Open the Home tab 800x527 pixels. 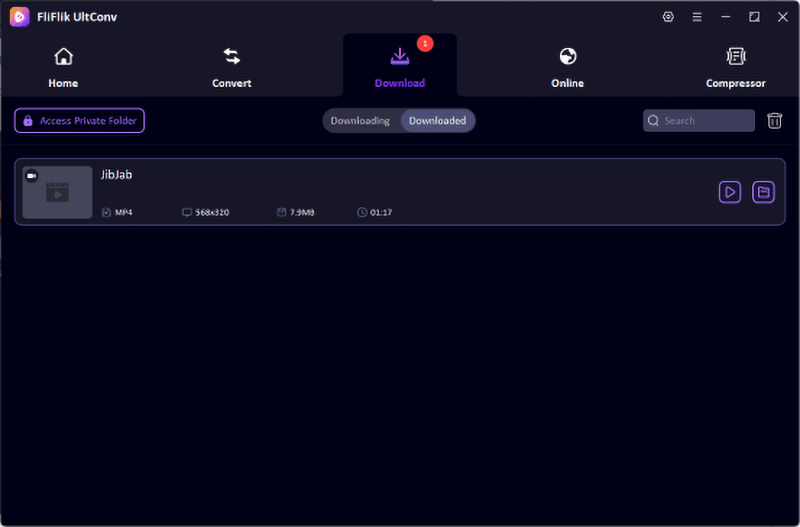coord(63,67)
